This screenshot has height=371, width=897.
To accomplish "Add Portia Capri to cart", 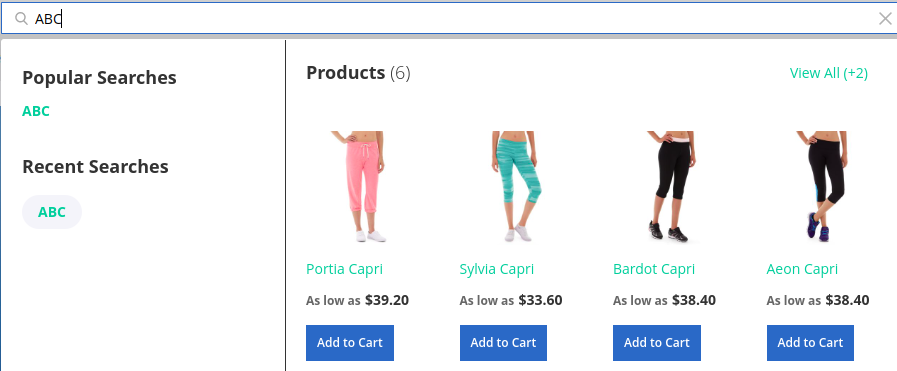I will [x=350, y=343].
